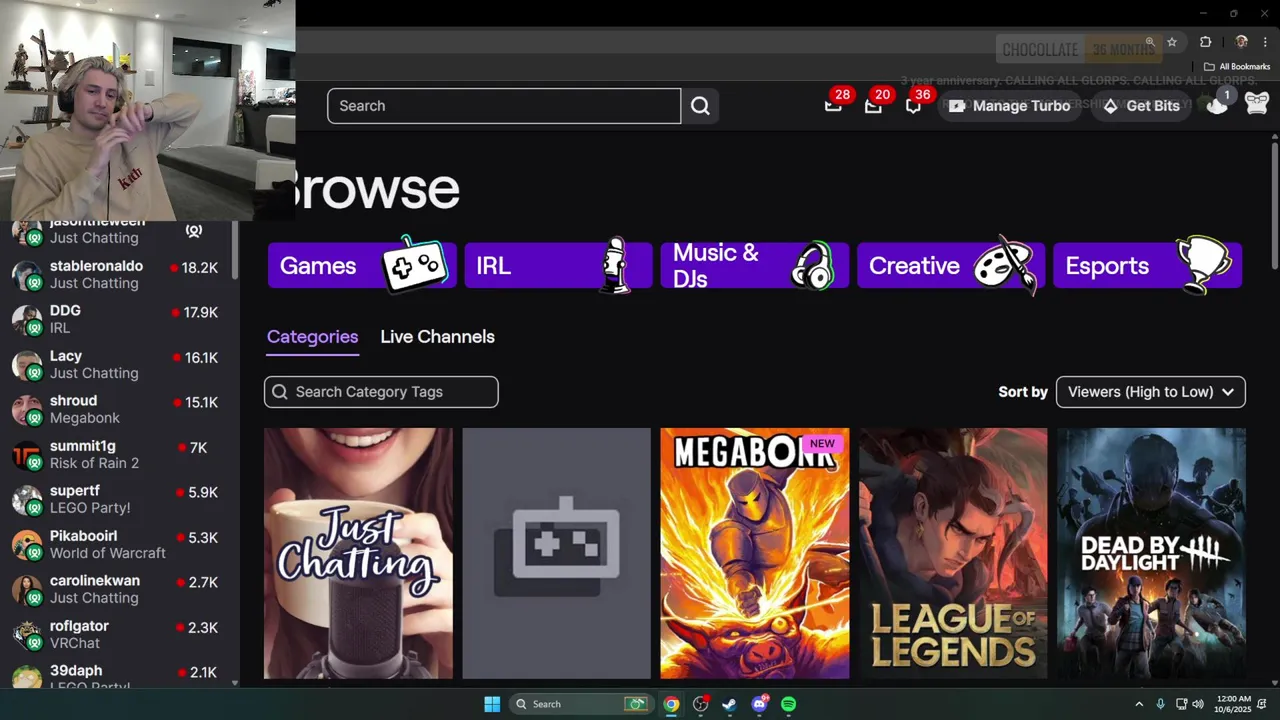This screenshot has height=720, width=1280.
Task: Open carolinekwan channel in sidebar
Action: 118,589
